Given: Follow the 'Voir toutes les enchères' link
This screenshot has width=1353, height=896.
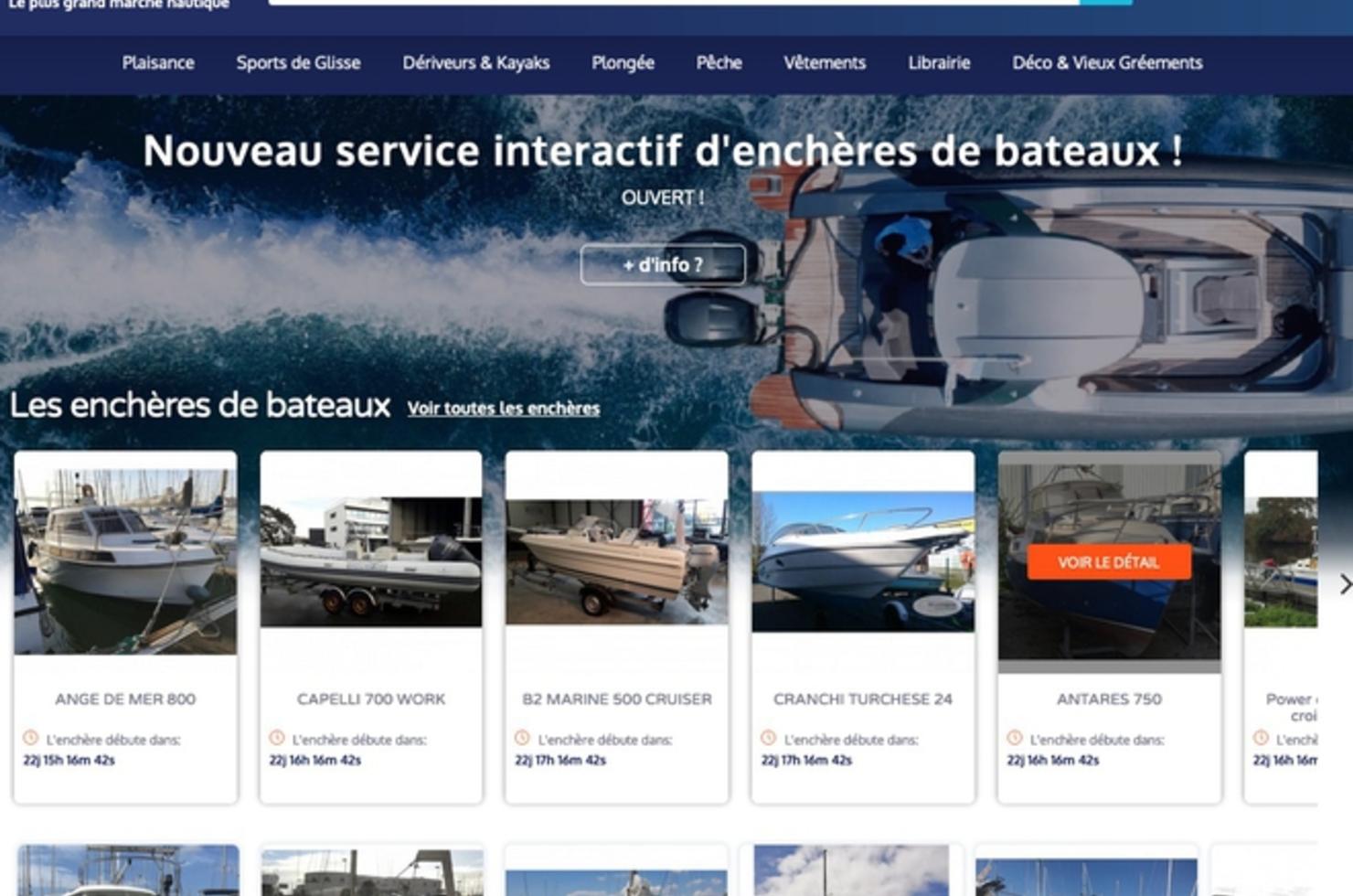Looking at the screenshot, I should click(x=504, y=409).
